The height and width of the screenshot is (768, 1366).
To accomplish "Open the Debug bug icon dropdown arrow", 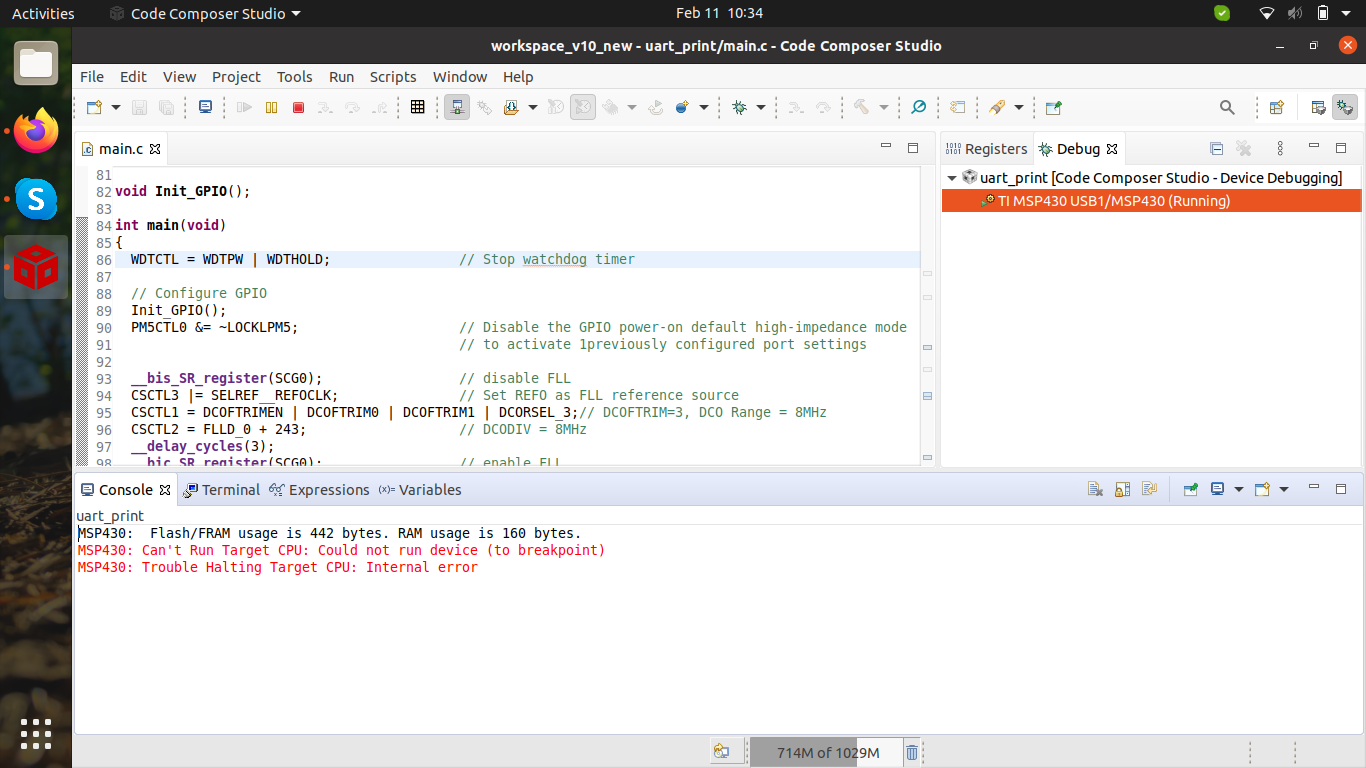I will [761, 107].
